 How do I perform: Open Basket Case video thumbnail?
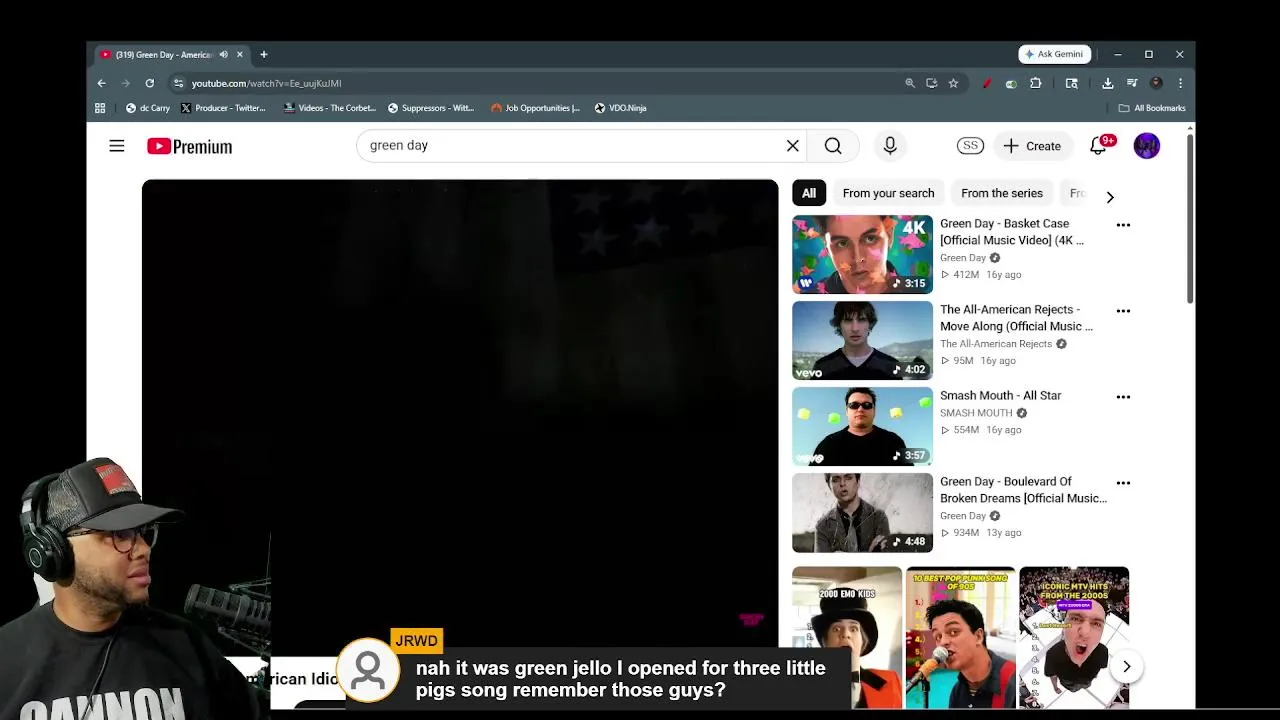862,254
